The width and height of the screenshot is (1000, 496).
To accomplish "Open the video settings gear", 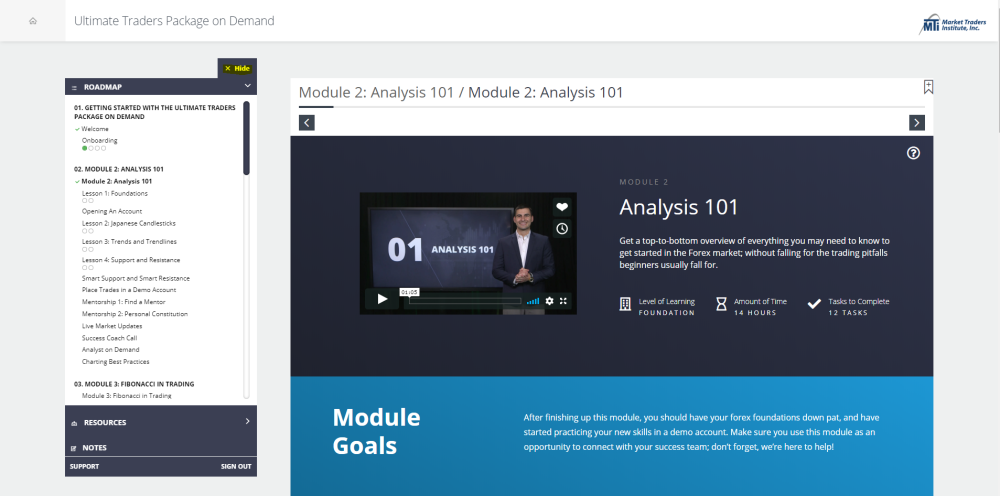I will click(549, 301).
